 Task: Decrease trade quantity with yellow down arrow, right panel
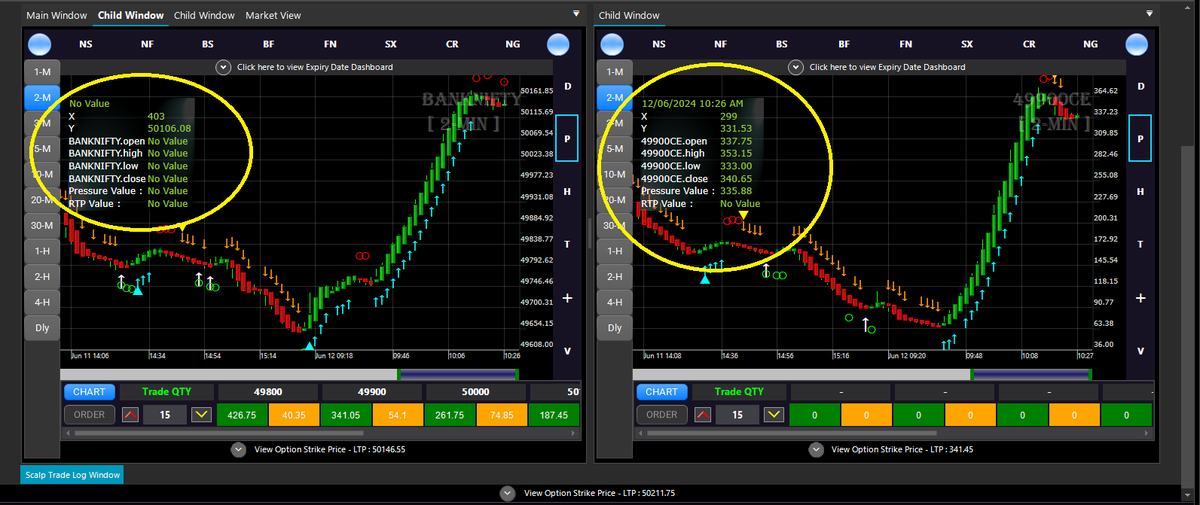(775, 414)
